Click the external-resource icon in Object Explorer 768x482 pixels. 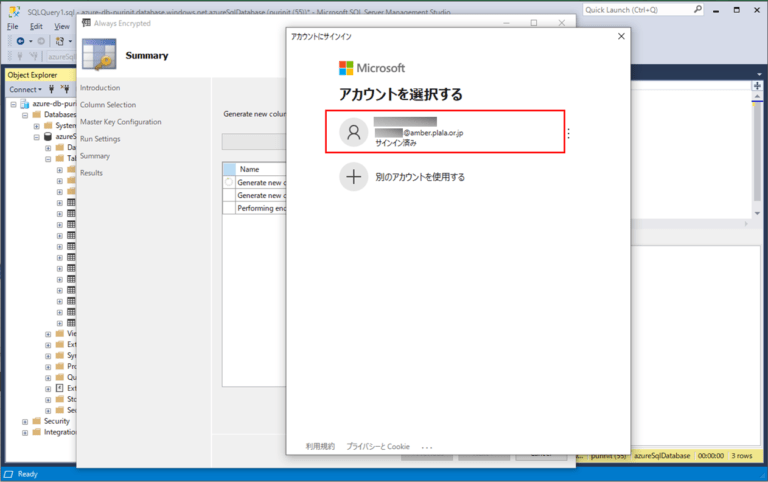(60, 388)
